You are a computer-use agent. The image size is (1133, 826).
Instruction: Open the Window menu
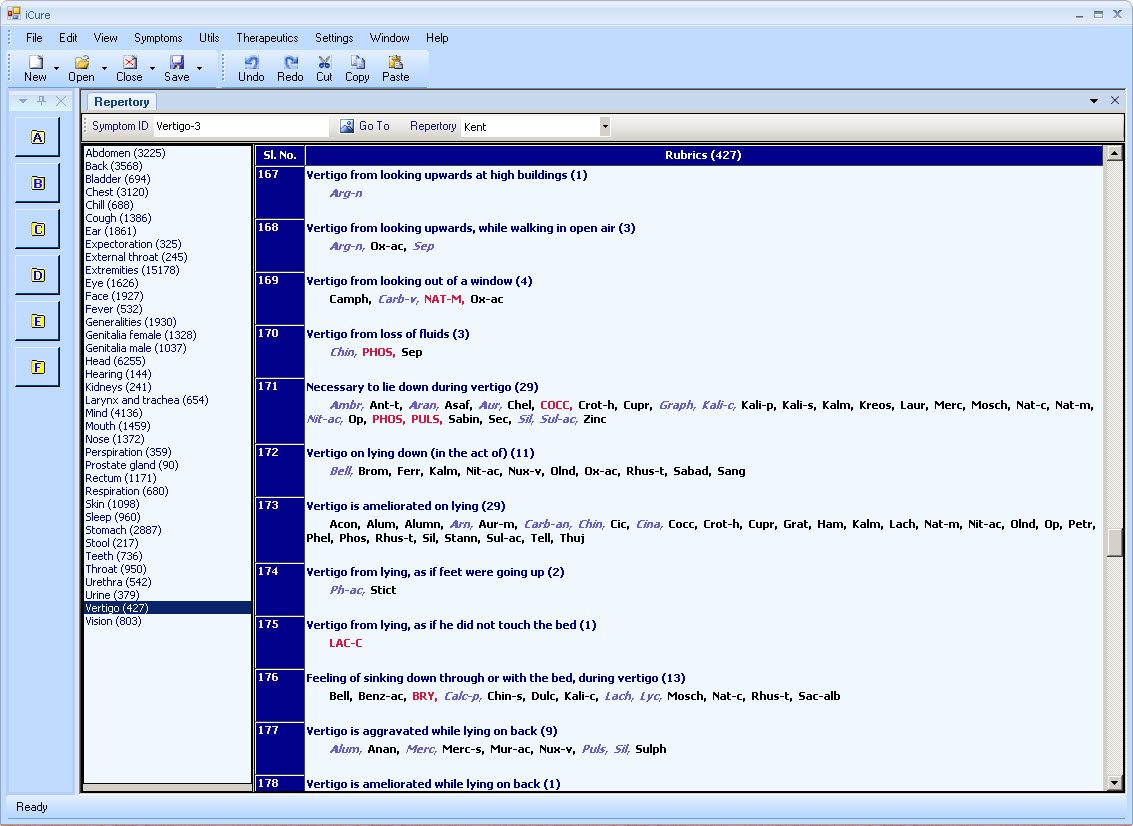tap(389, 38)
